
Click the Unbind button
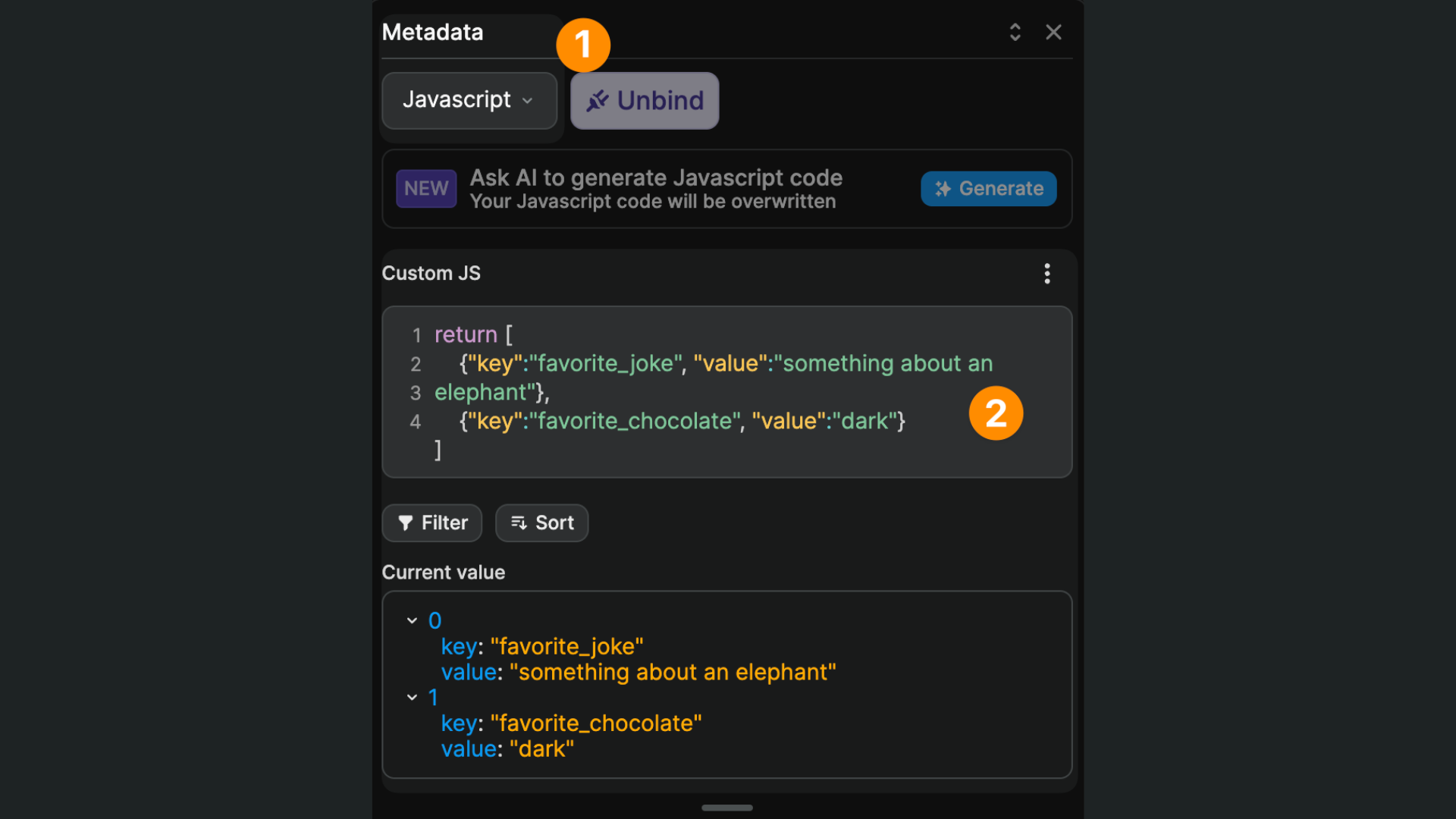[644, 99]
